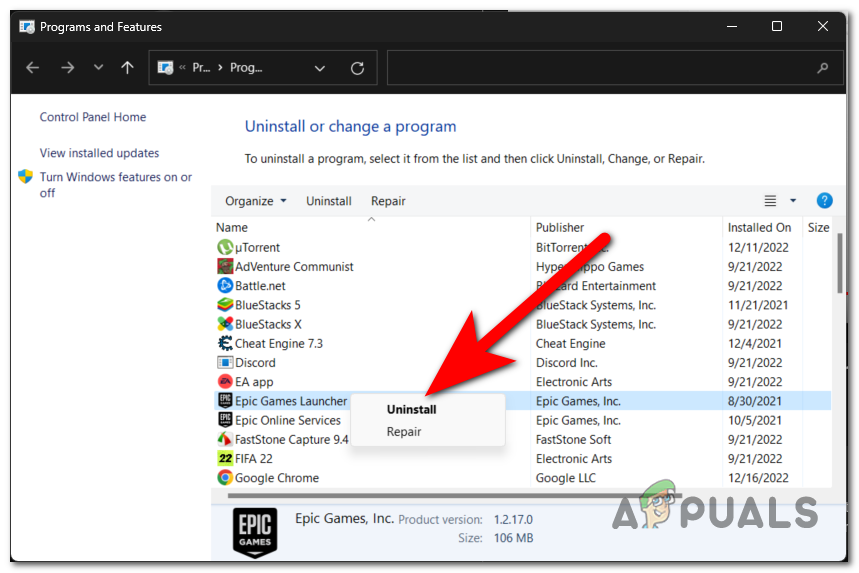This screenshot has height=573, width=859.
Task: Go forward with the forward arrow
Action: pos(67,67)
